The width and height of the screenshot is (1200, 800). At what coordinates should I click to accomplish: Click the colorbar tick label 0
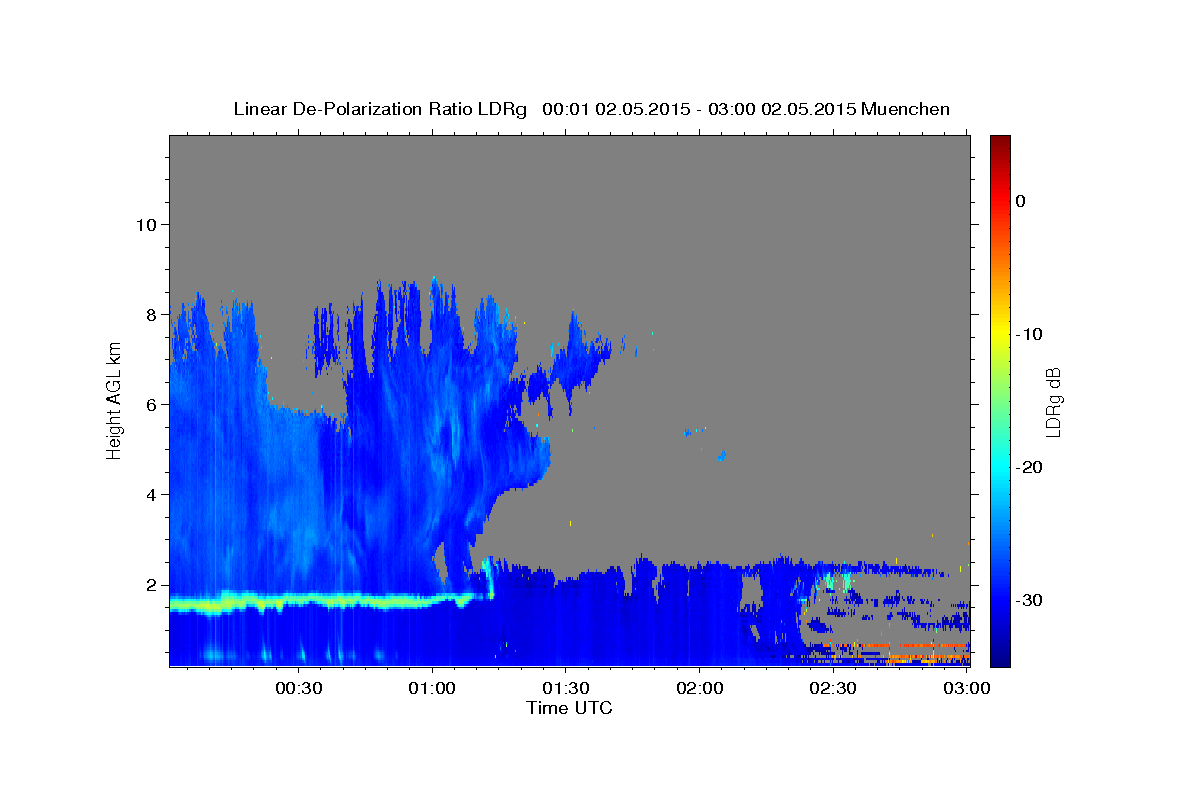click(x=1021, y=201)
